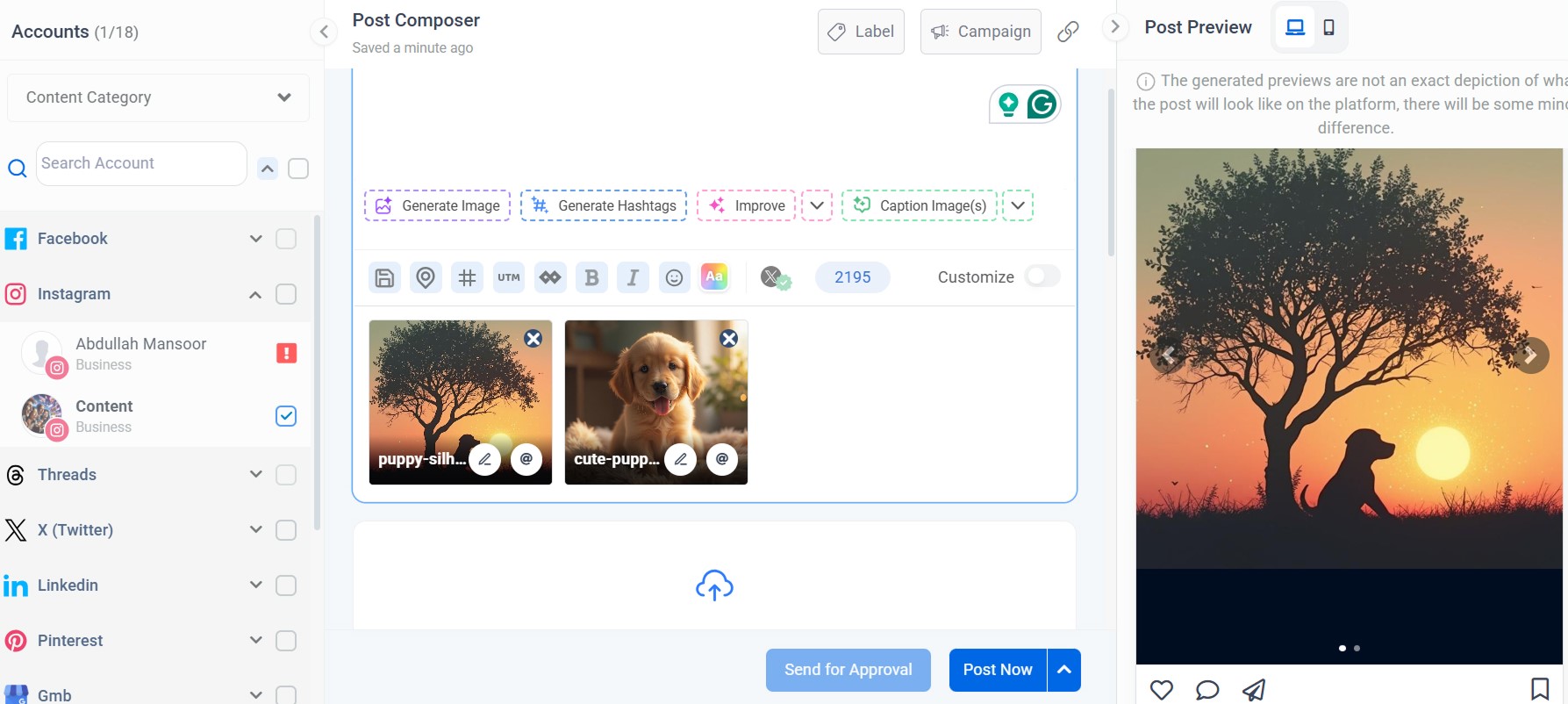Click the search magnifier icon

[17, 168]
